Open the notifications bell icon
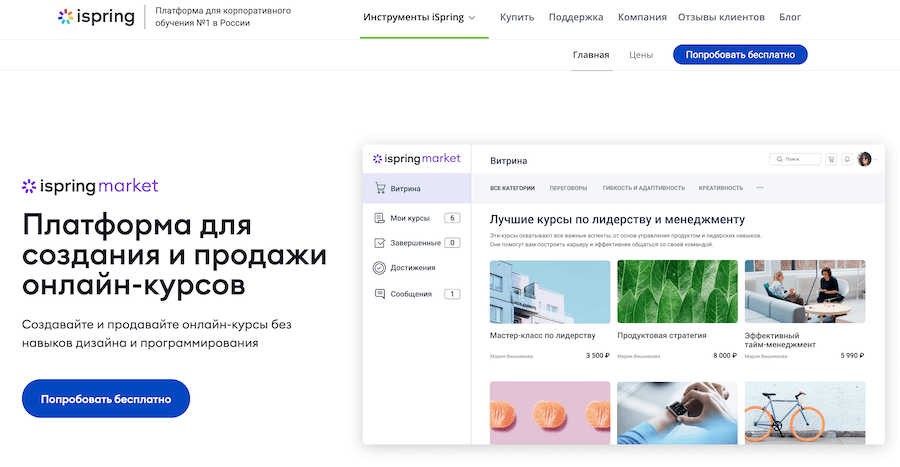 click(x=847, y=159)
